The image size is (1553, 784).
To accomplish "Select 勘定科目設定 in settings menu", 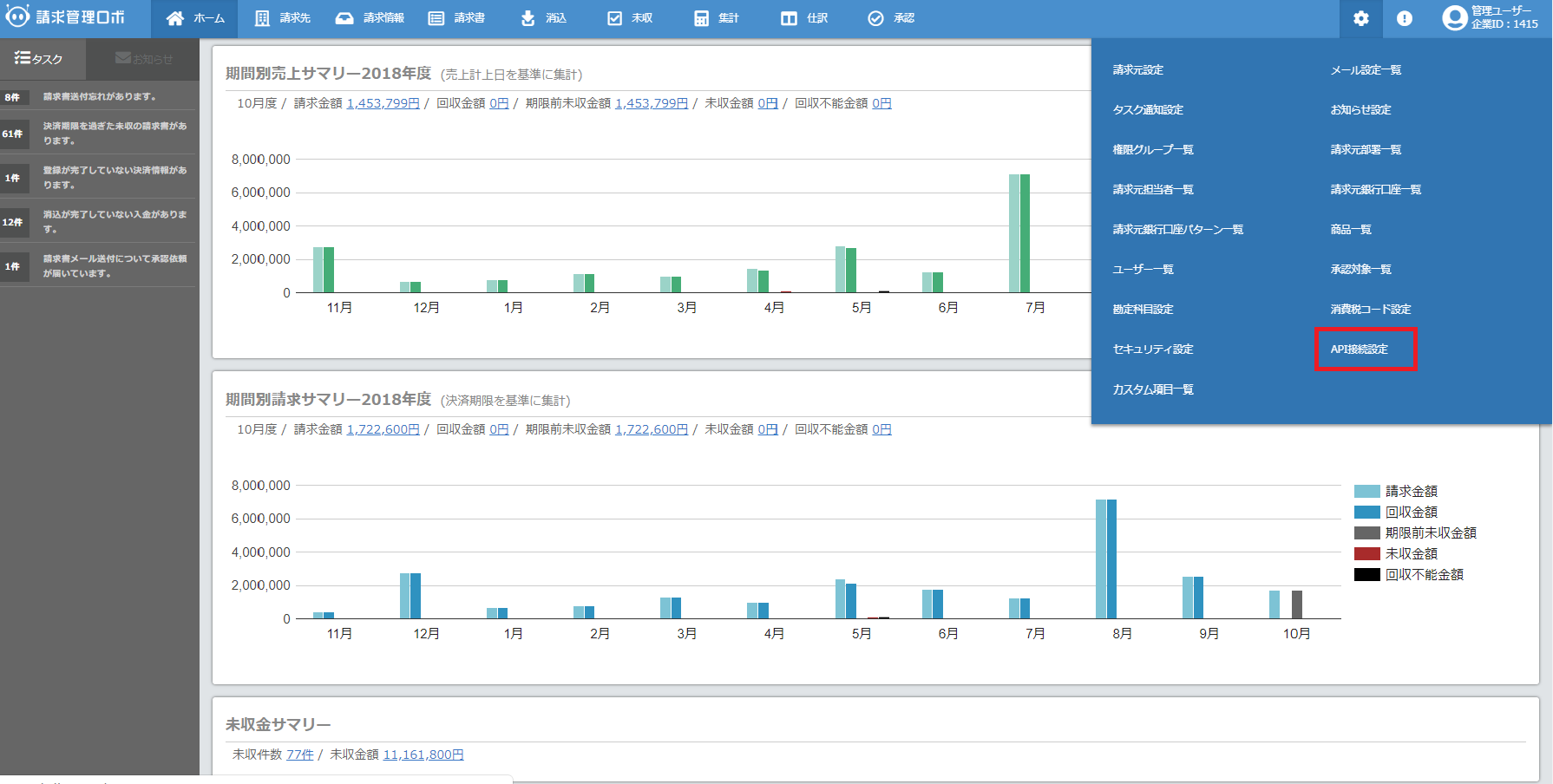I will [x=1143, y=310].
